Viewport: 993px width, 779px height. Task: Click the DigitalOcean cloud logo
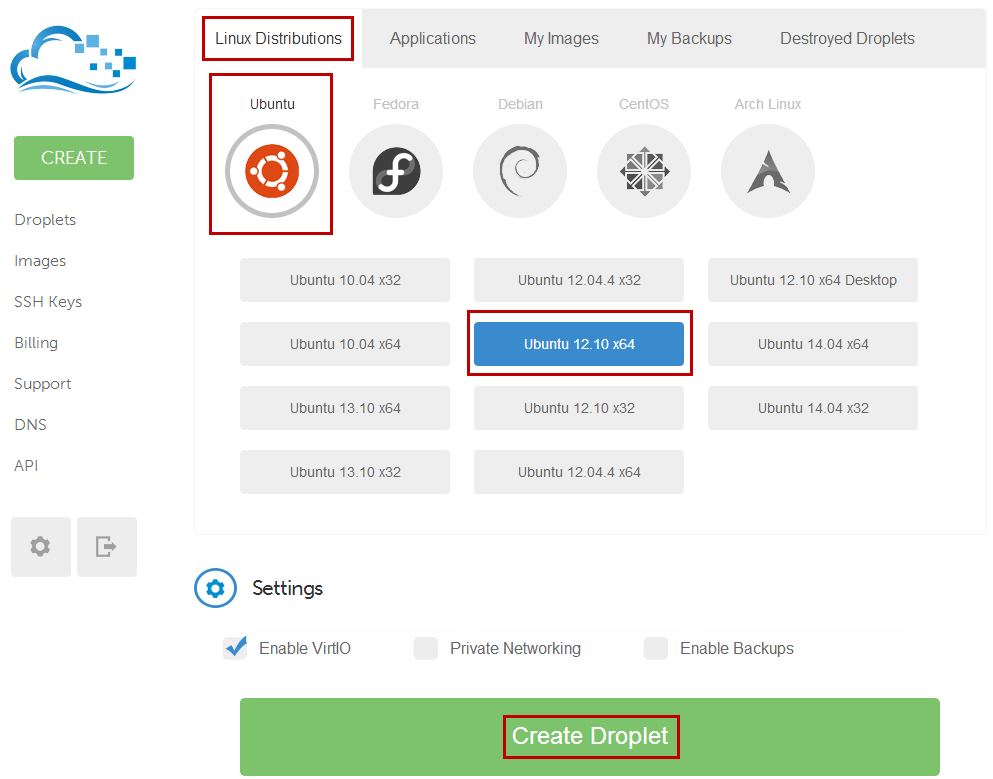click(x=73, y=60)
